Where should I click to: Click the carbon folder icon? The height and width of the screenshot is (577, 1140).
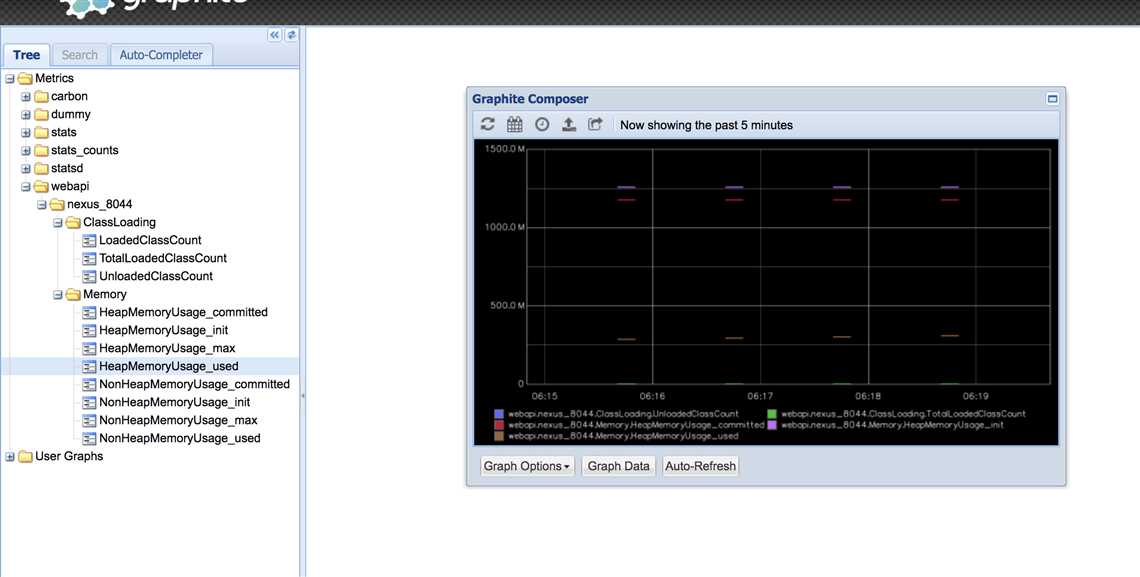41,97
